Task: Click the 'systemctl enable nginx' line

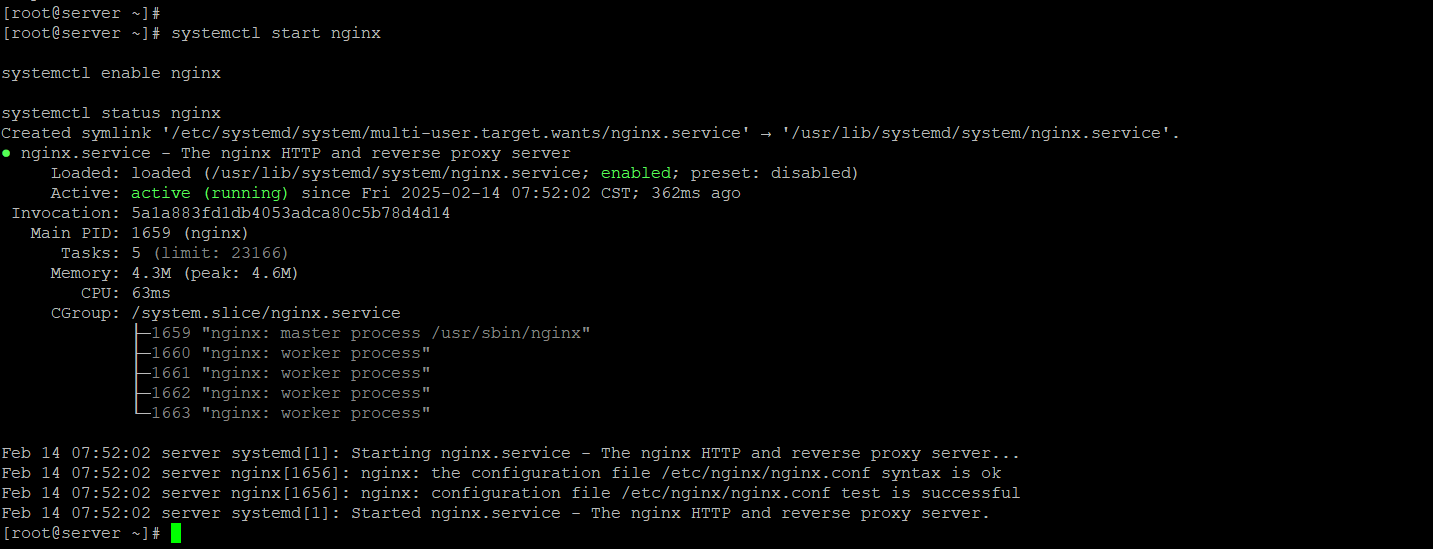Action: [x=111, y=73]
